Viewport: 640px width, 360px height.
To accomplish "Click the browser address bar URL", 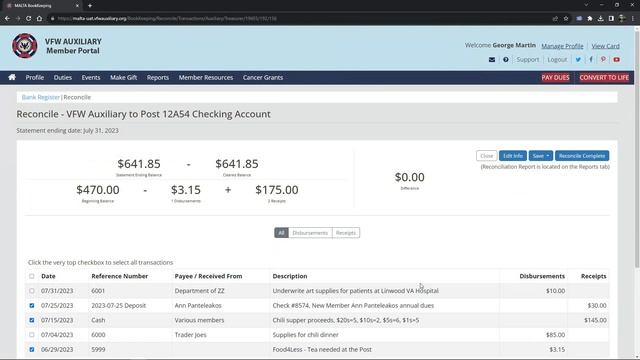I will tap(167, 18).
